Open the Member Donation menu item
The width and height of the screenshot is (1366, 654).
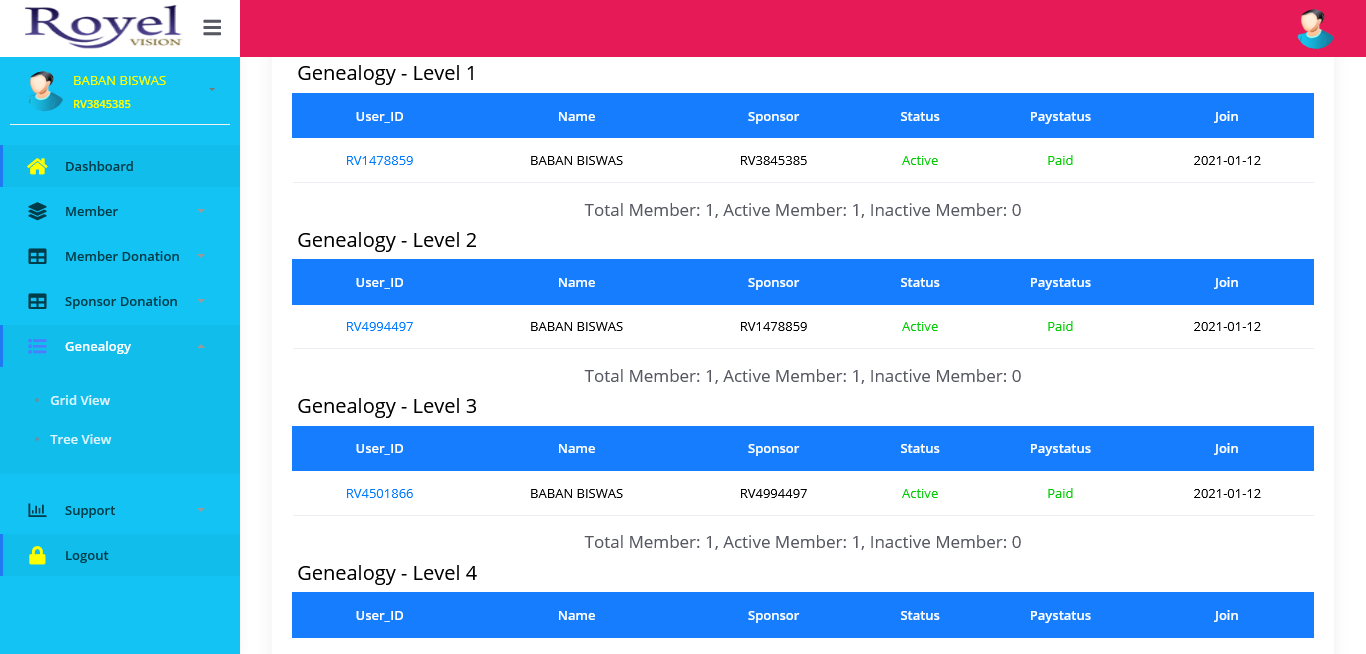(x=120, y=256)
